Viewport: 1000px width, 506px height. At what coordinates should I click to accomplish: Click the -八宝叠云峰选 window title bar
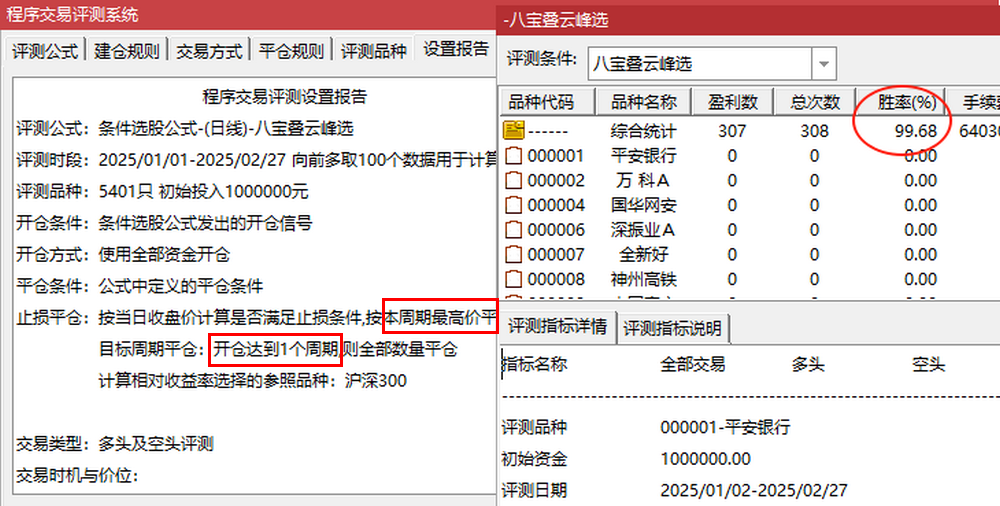[748, 19]
